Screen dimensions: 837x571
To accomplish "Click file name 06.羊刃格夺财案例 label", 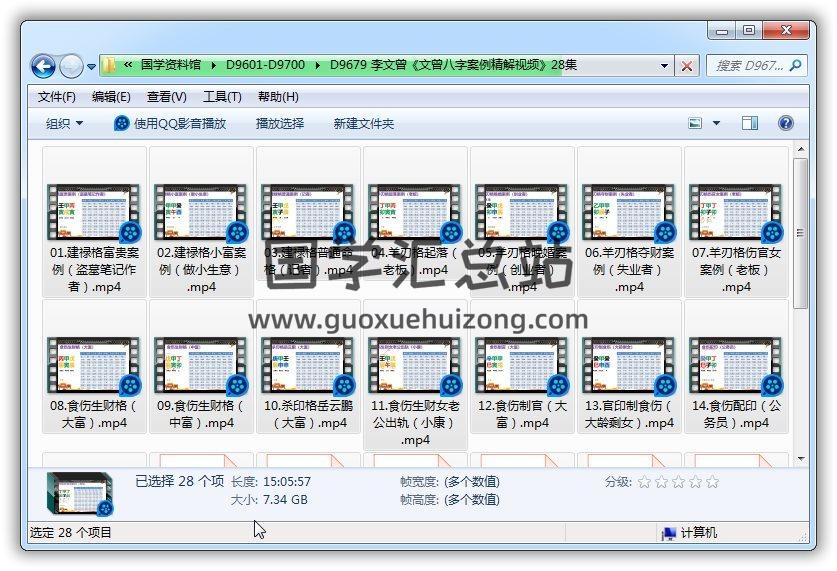I will [x=629, y=269].
